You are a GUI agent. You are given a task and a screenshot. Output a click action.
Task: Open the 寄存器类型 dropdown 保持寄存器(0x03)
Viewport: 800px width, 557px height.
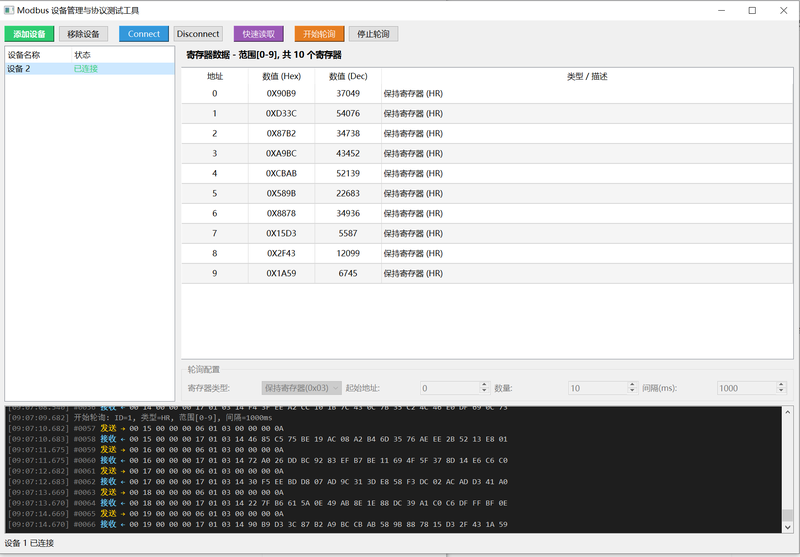point(302,388)
